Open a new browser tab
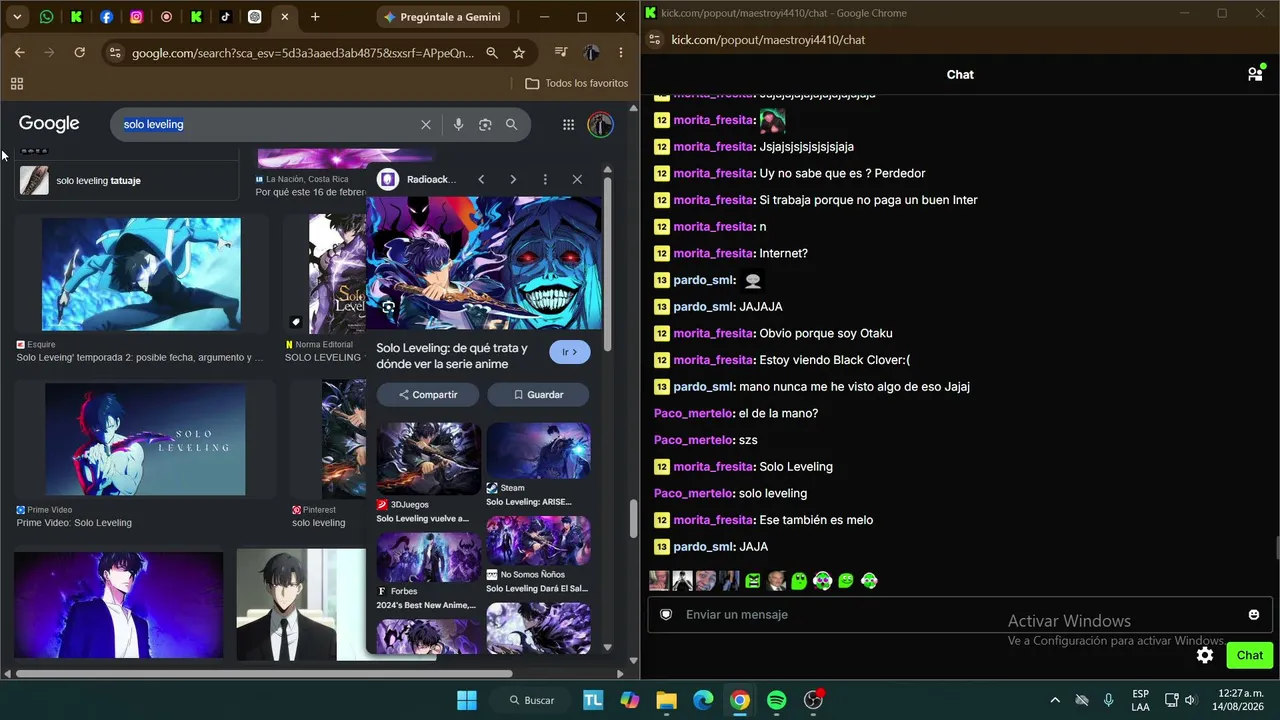 tap(315, 17)
